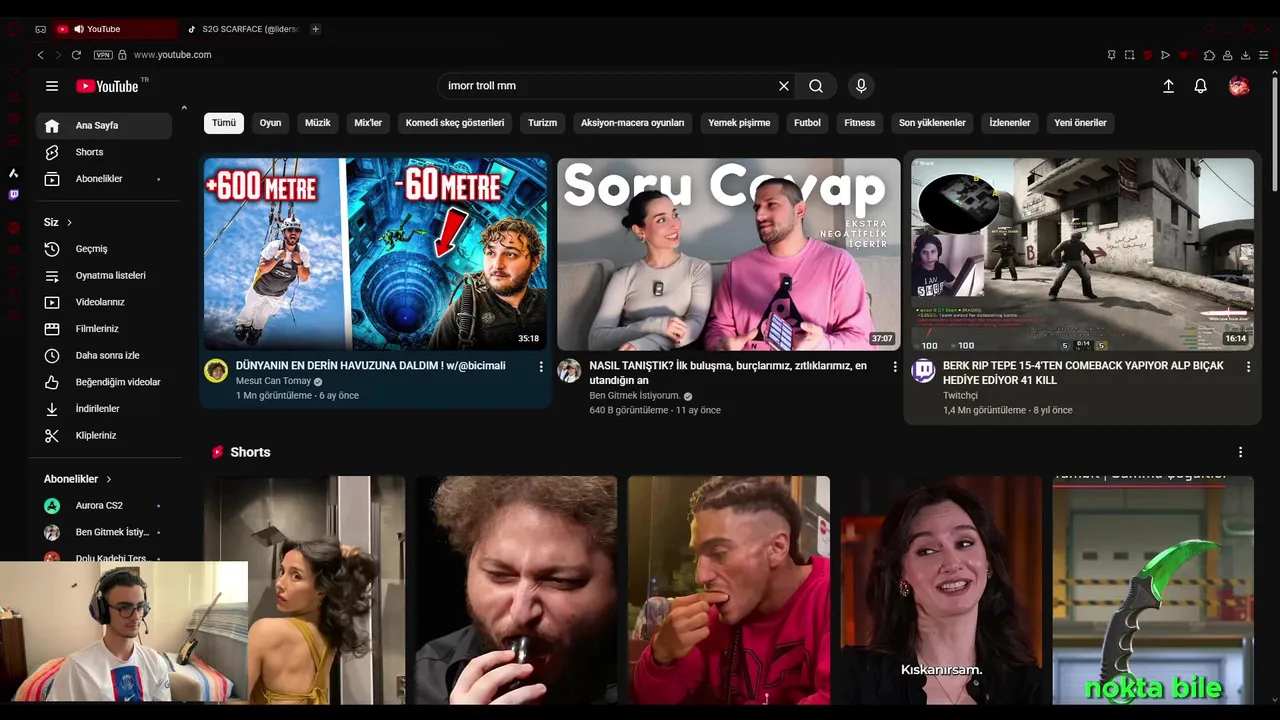Go back with the browser back arrow
Viewport: 1280px width, 720px height.
[41, 55]
